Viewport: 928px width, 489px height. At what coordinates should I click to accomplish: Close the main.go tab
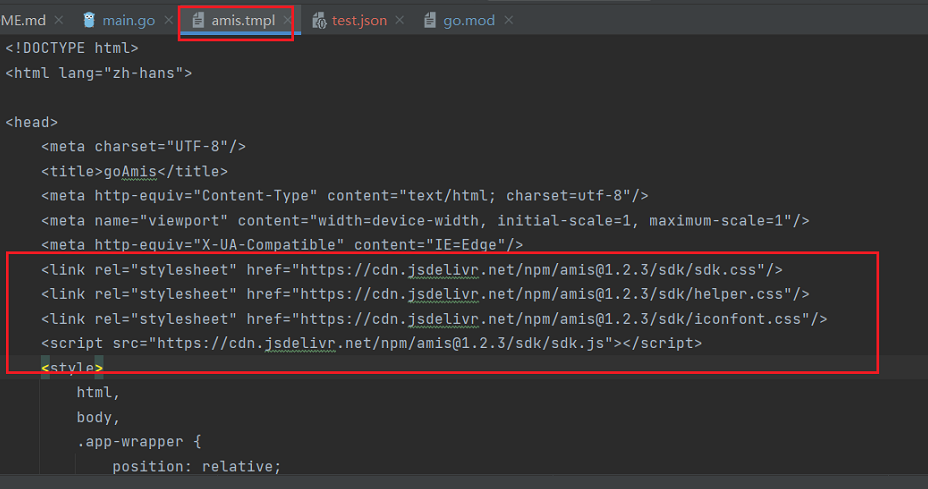pyautogui.click(x=168, y=20)
